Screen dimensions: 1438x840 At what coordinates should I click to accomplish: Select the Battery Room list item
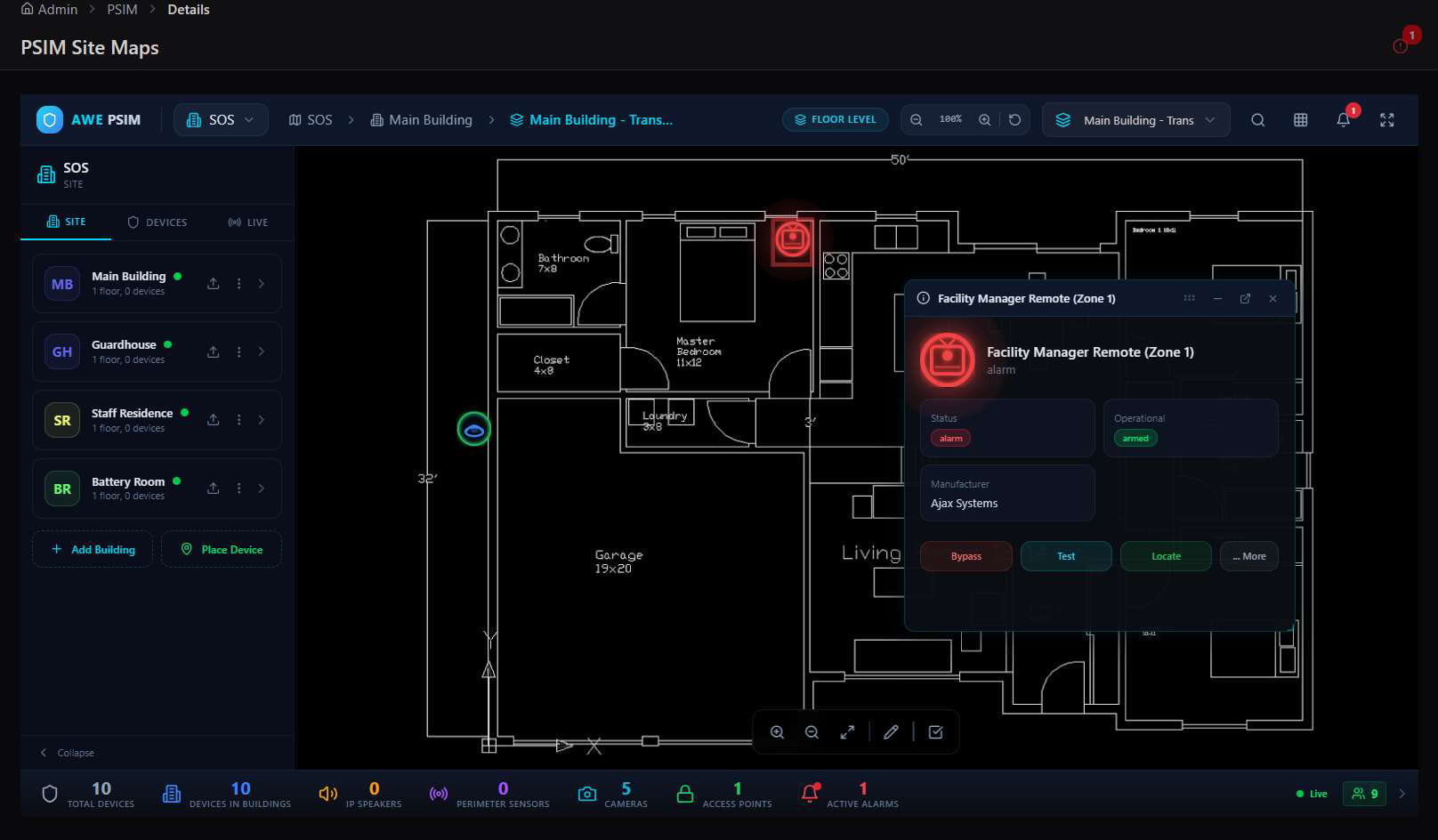[157, 488]
